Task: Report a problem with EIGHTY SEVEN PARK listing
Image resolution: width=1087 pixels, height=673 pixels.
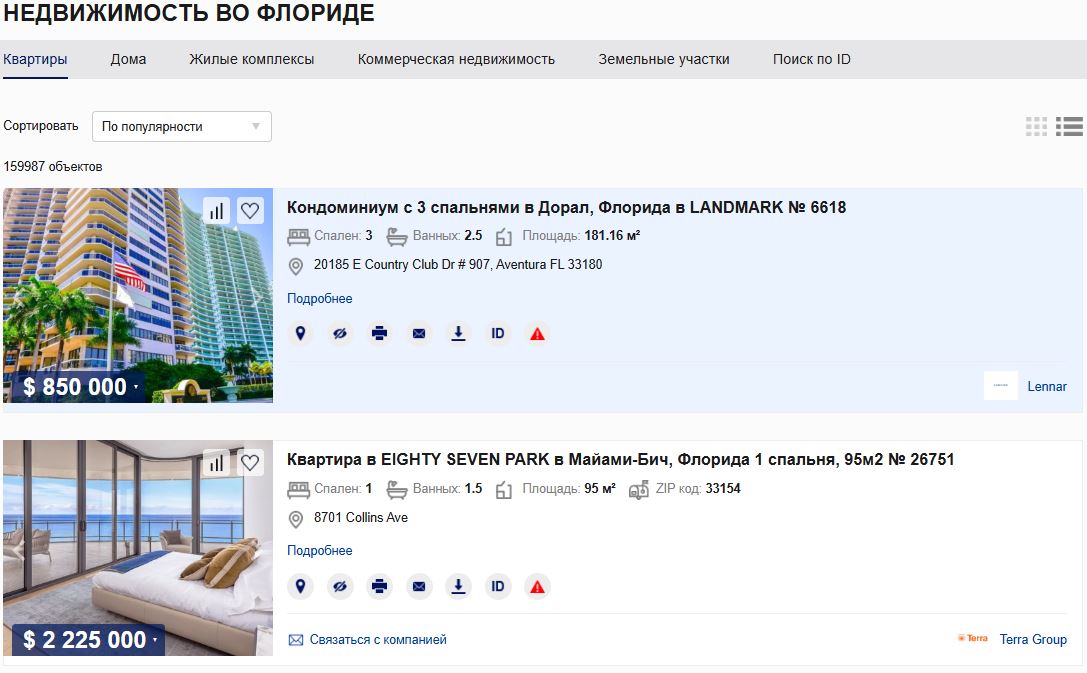Action: click(x=537, y=587)
